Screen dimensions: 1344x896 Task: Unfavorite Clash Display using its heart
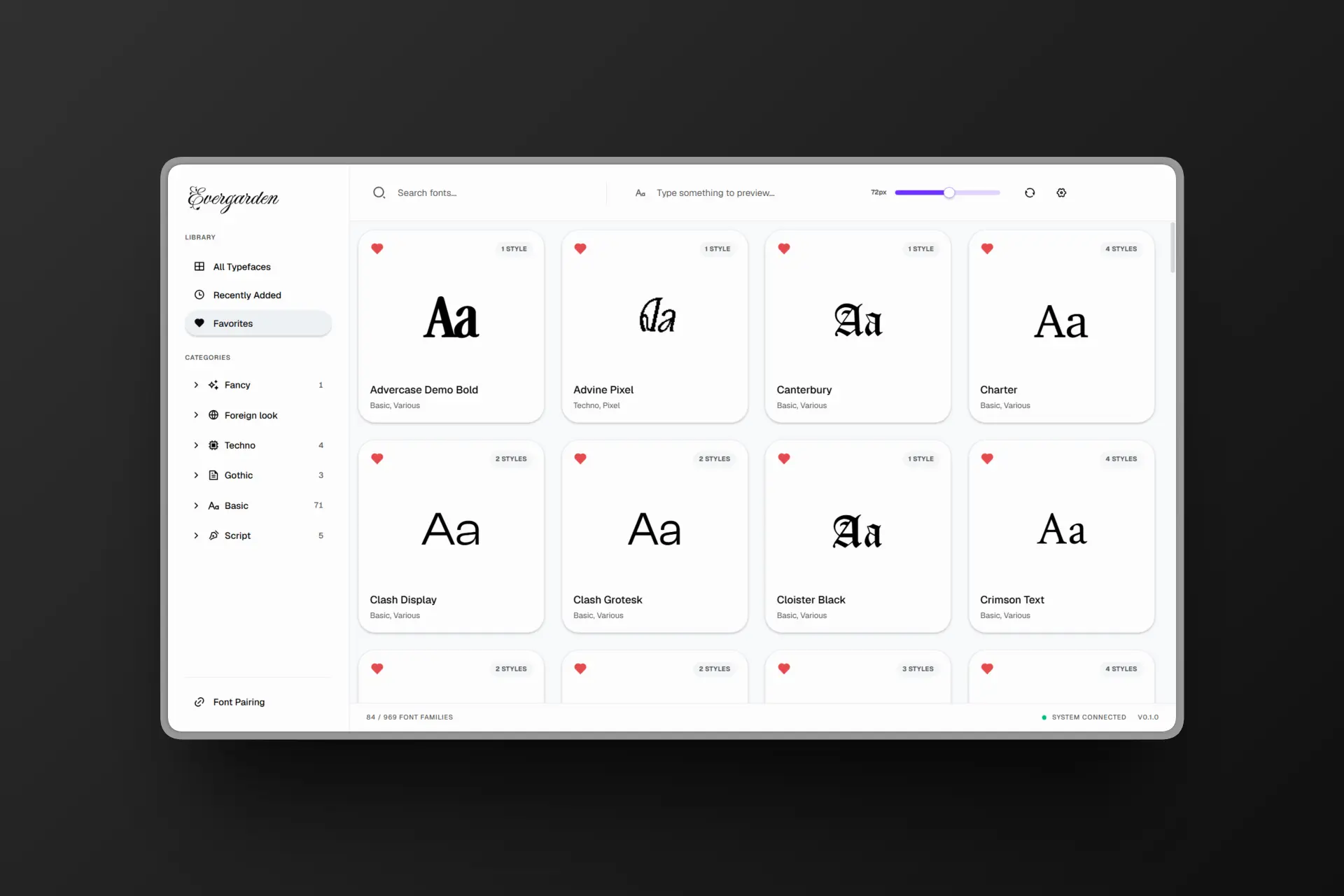[377, 458]
